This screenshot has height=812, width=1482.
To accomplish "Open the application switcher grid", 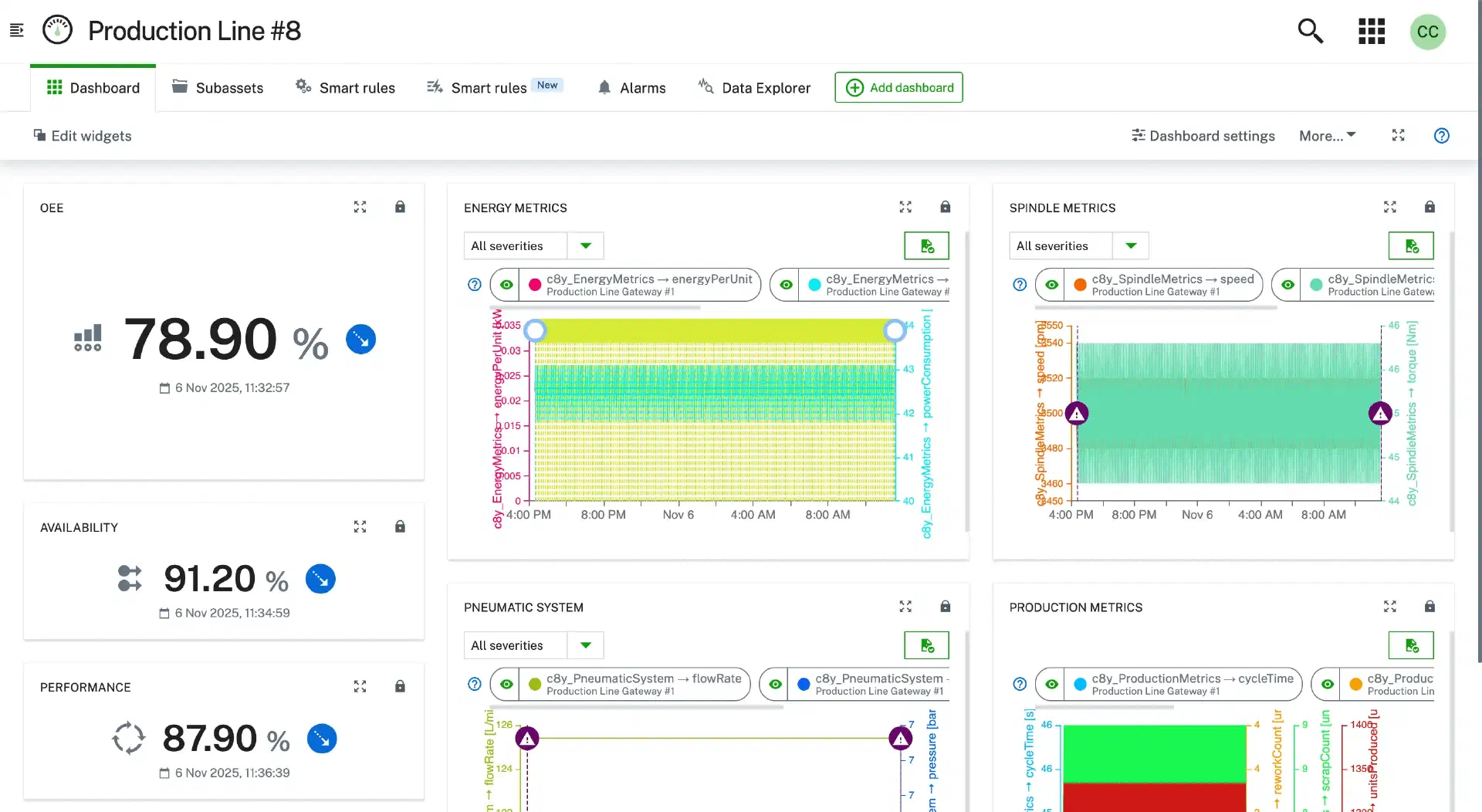I will click(x=1371, y=32).
